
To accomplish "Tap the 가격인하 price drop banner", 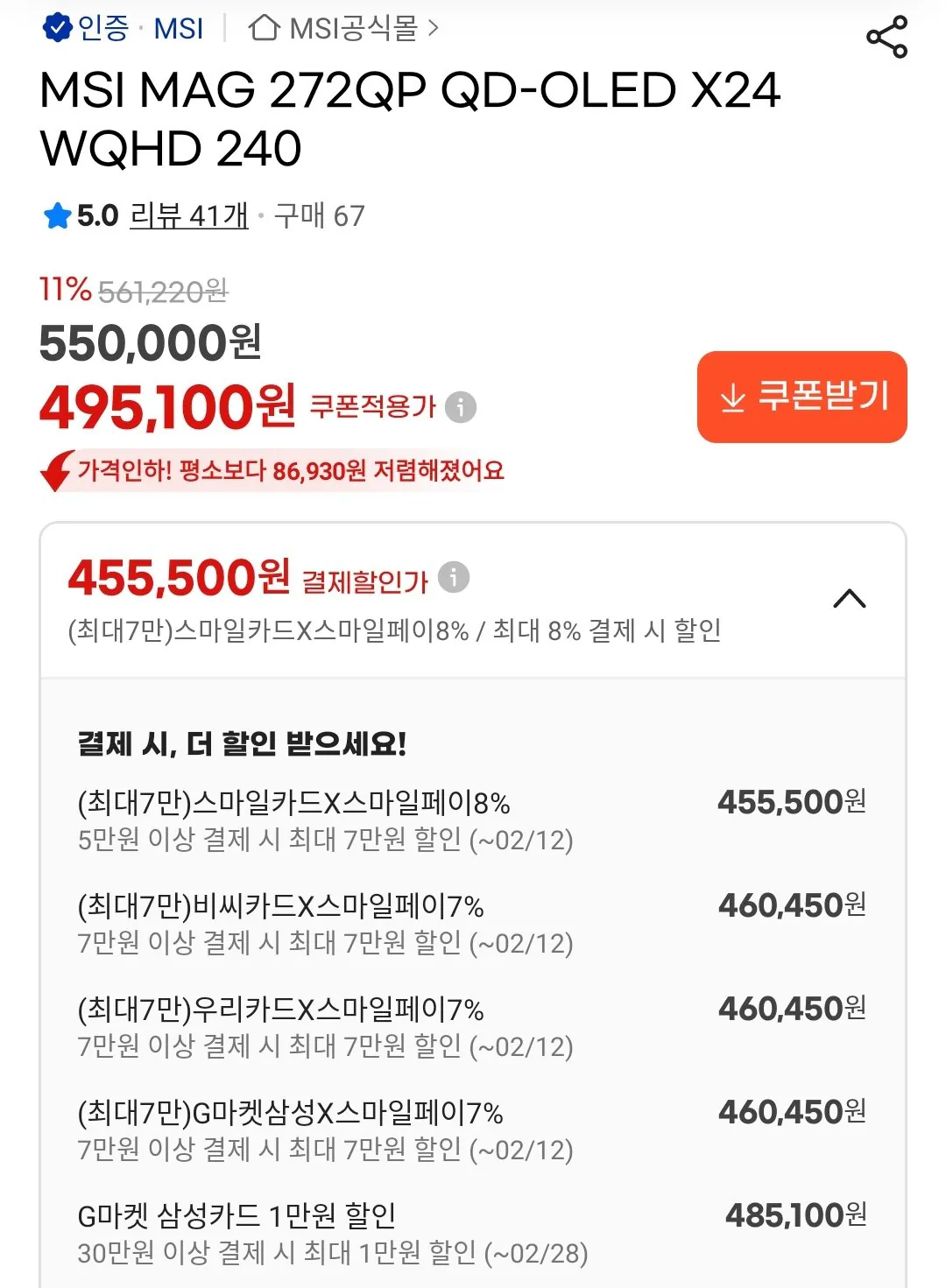I will (291, 471).
